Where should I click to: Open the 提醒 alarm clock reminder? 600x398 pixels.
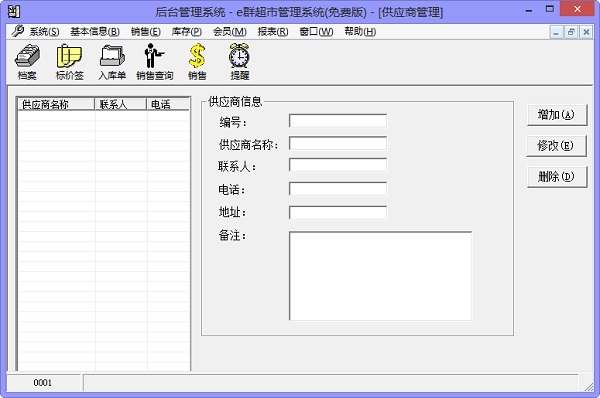(x=240, y=62)
